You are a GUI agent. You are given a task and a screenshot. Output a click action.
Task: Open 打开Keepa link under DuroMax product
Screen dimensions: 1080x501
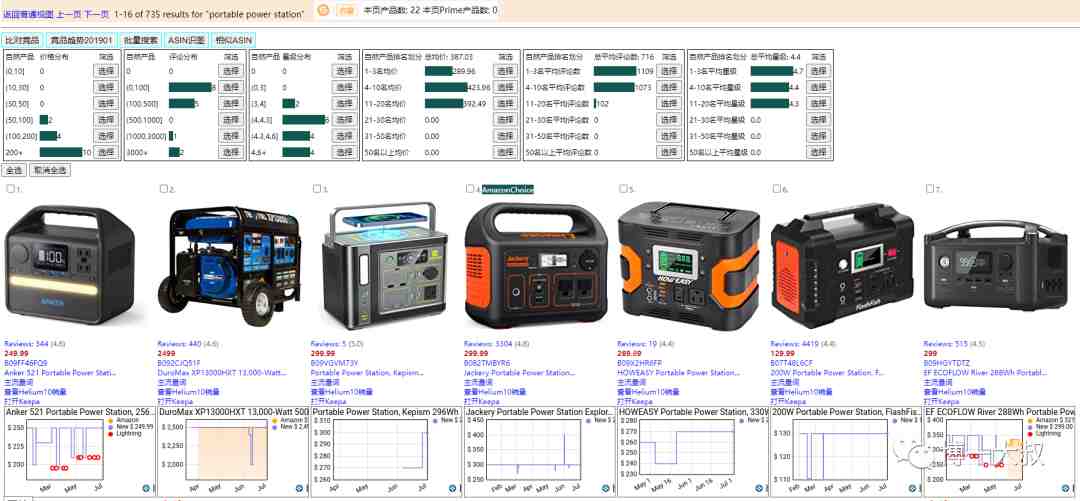[173, 401]
